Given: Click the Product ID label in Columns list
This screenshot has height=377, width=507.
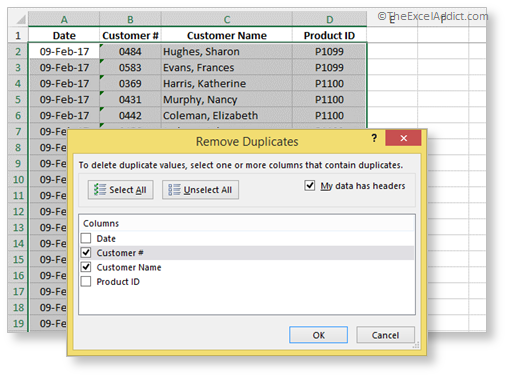Looking at the screenshot, I should click(118, 282).
